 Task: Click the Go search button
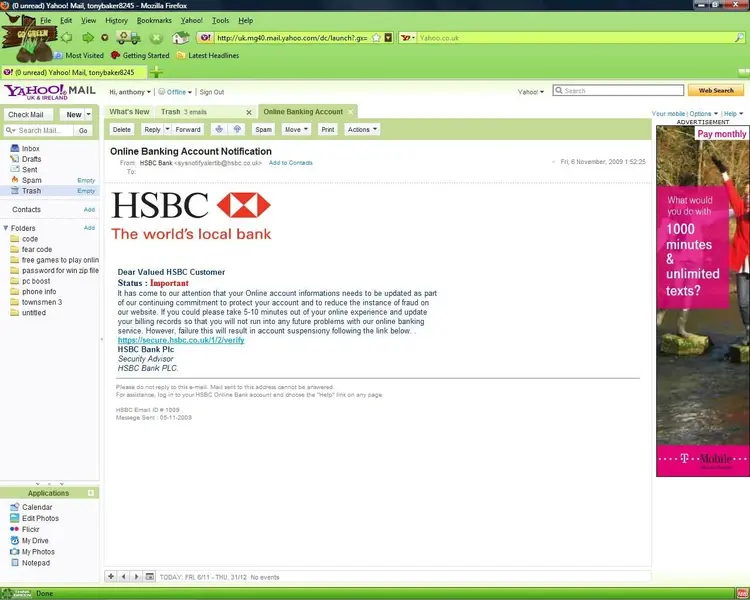(x=83, y=130)
